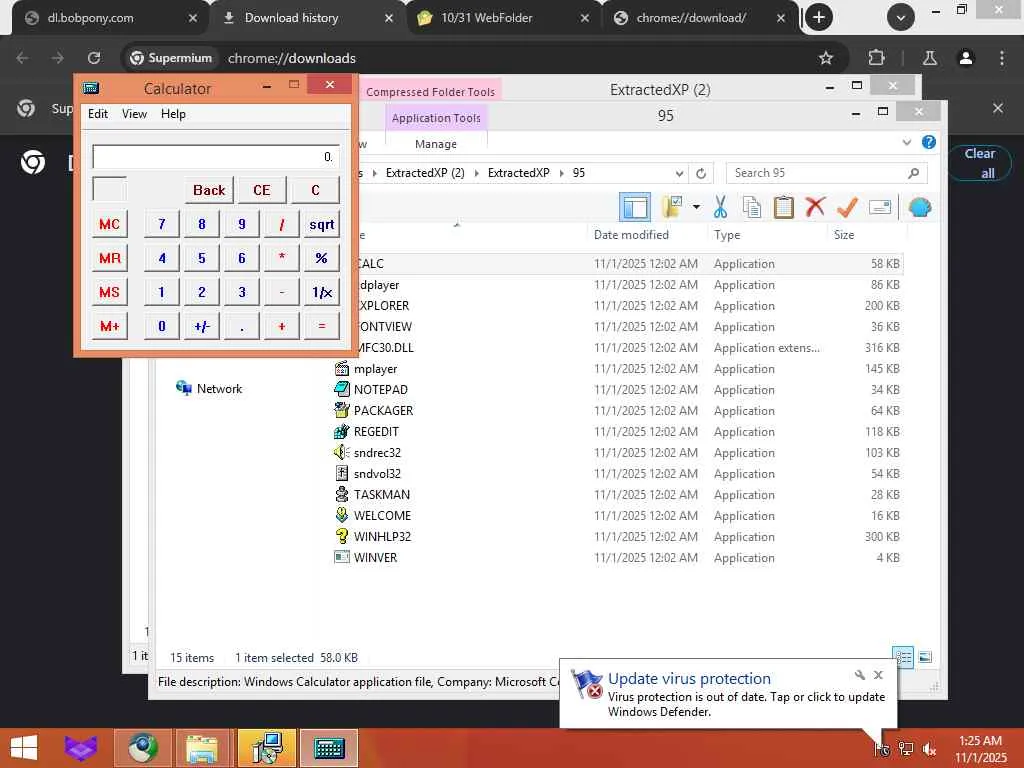1024x768 pixels.
Task: Open the purple fox taskbar icon
Action: point(80,748)
